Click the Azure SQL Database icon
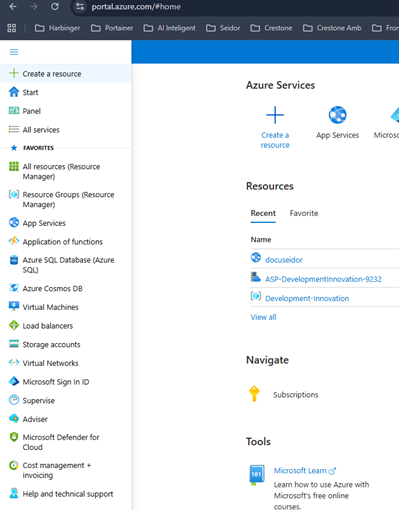This screenshot has height=510, width=399. coord(14,260)
